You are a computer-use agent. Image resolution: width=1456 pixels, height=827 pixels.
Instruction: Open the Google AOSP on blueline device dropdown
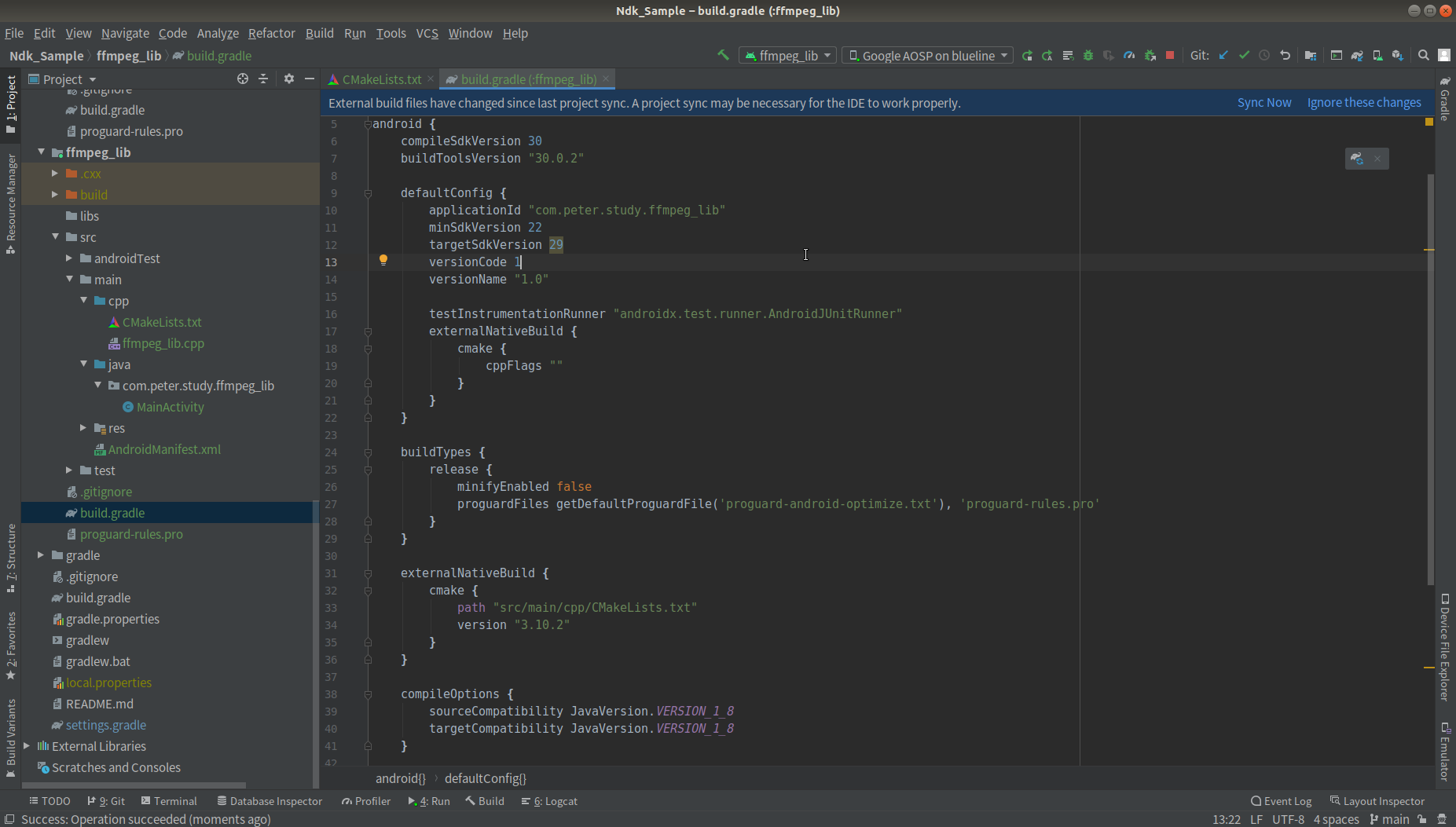(x=926, y=55)
